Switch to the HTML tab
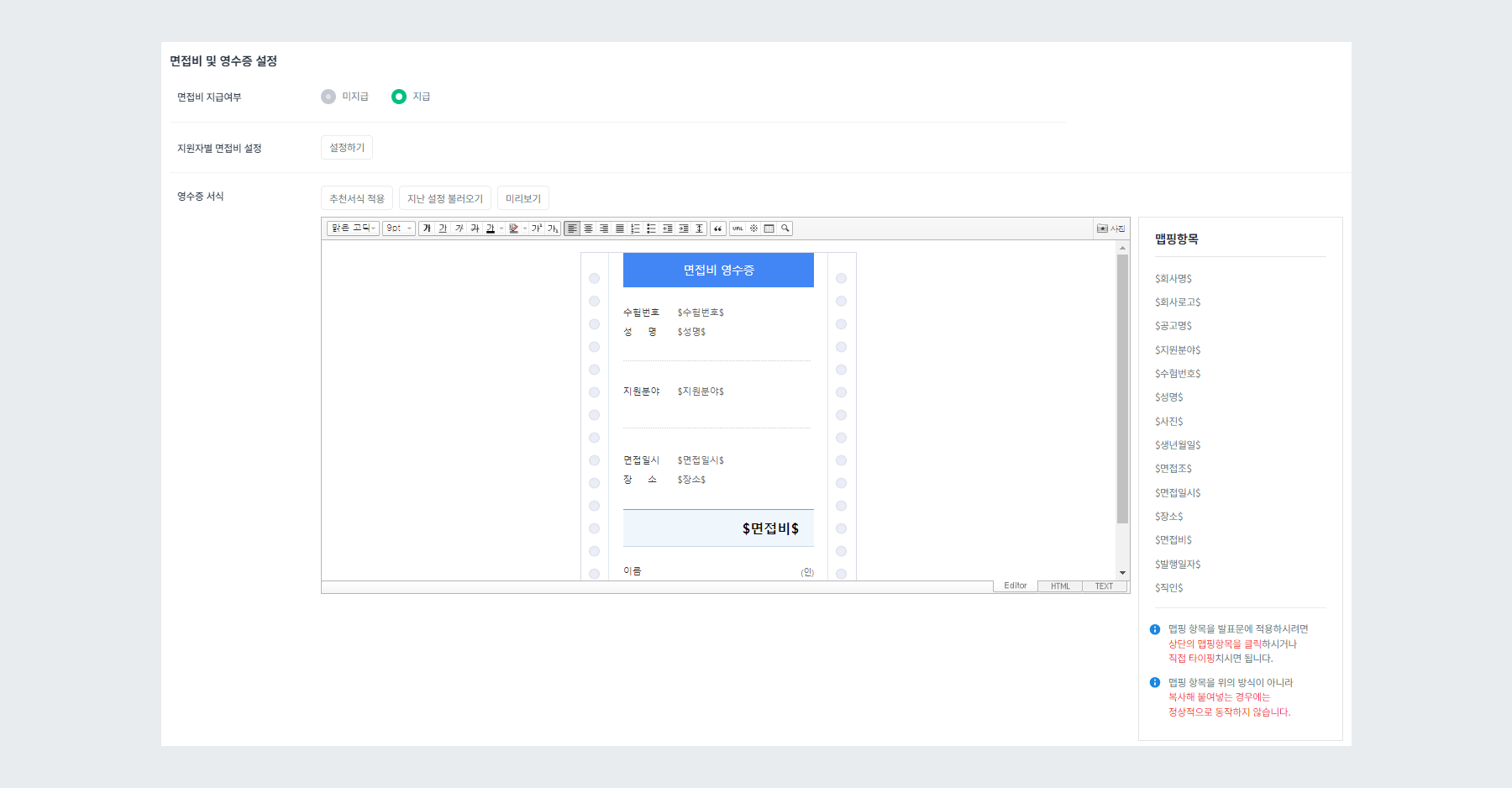The height and width of the screenshot is (788, 1512). (1059, 586)
